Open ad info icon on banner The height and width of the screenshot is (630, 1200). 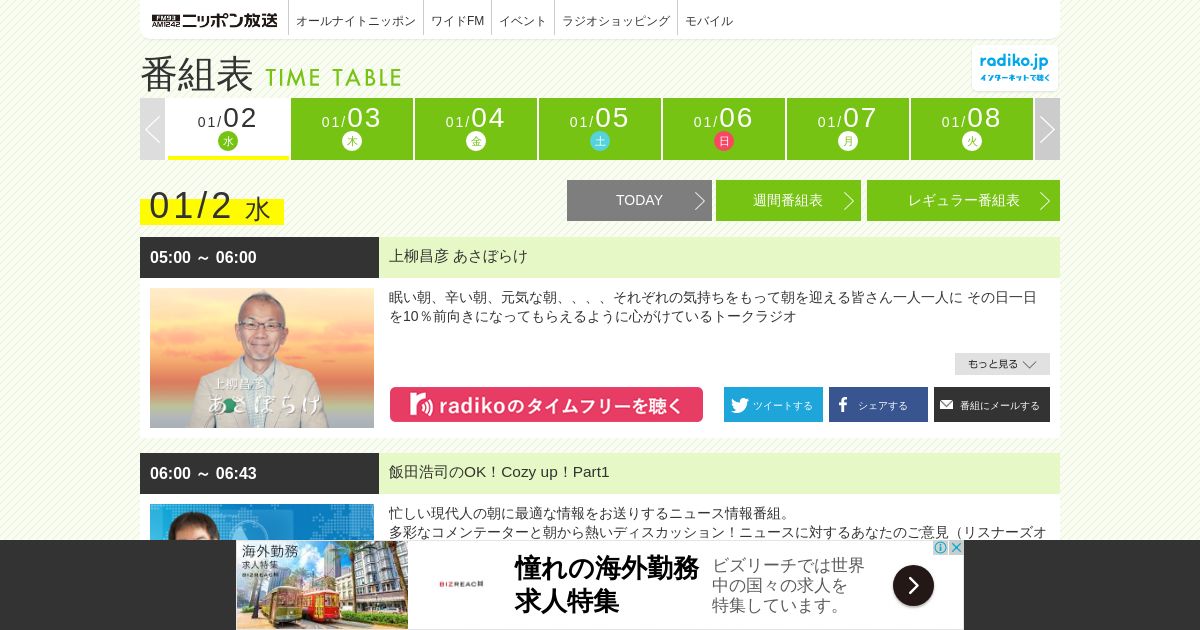[x=940, y=548]
